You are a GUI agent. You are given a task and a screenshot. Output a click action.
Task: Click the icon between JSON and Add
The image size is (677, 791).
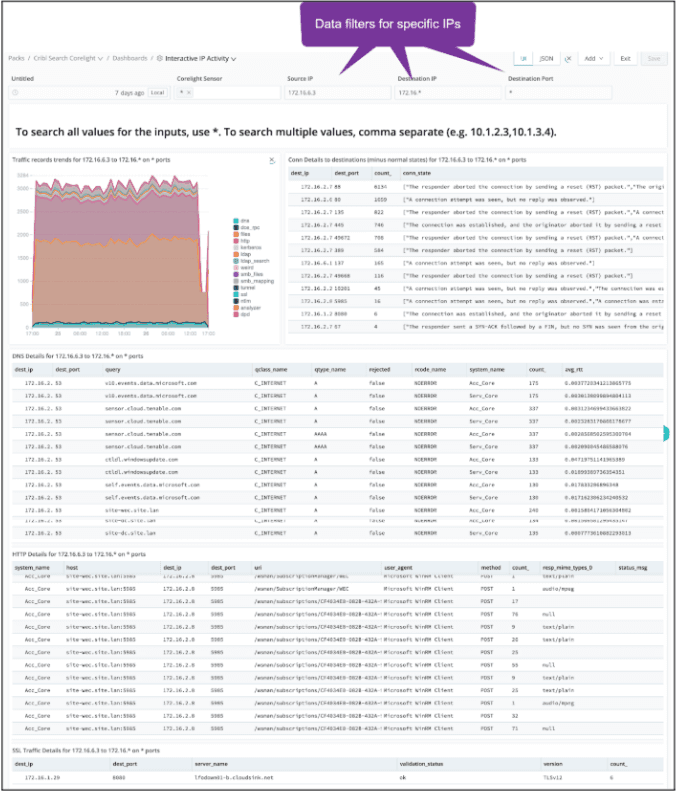tap(568, 59)
